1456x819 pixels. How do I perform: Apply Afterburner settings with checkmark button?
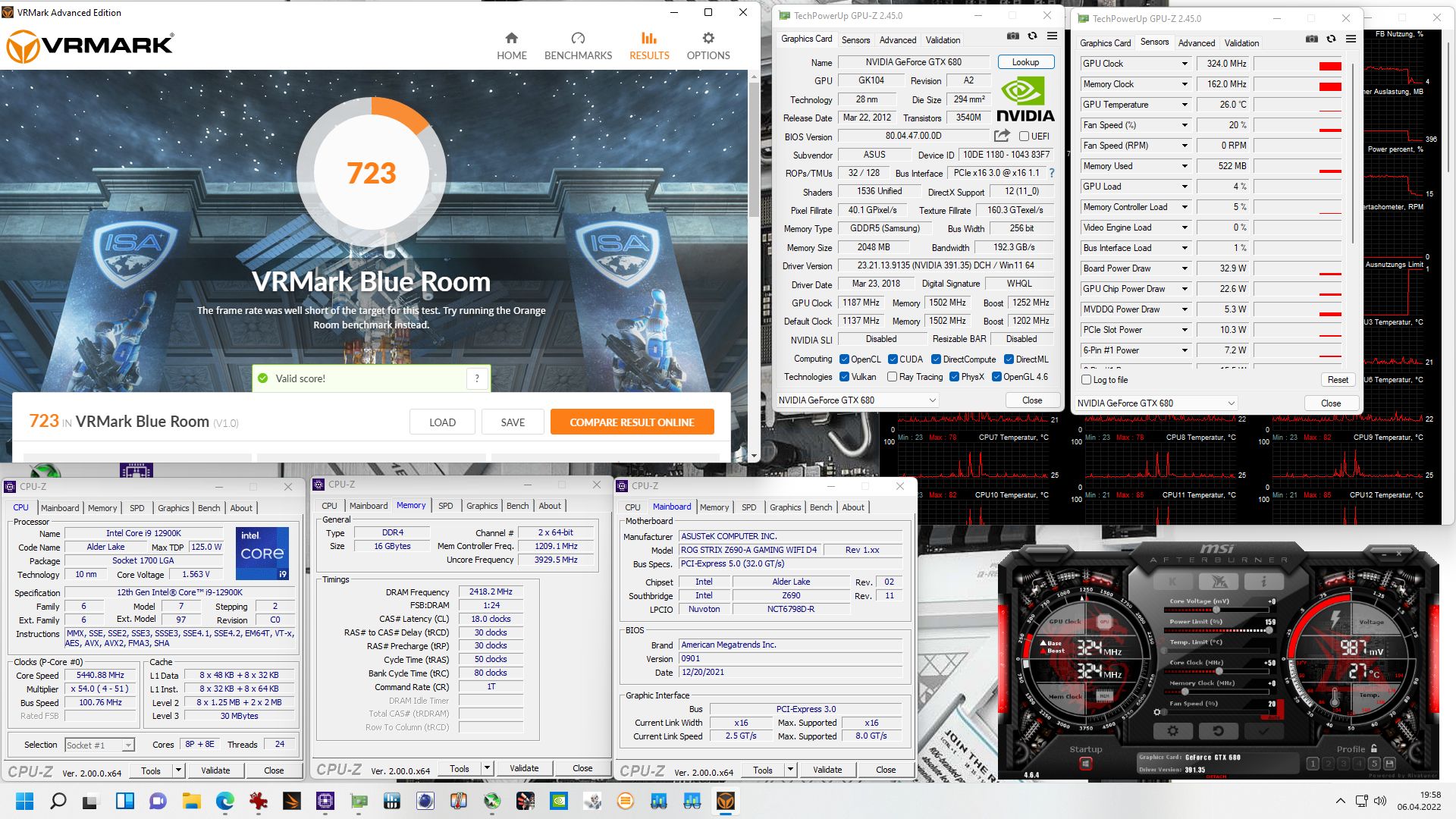[x=1263, y=731]
